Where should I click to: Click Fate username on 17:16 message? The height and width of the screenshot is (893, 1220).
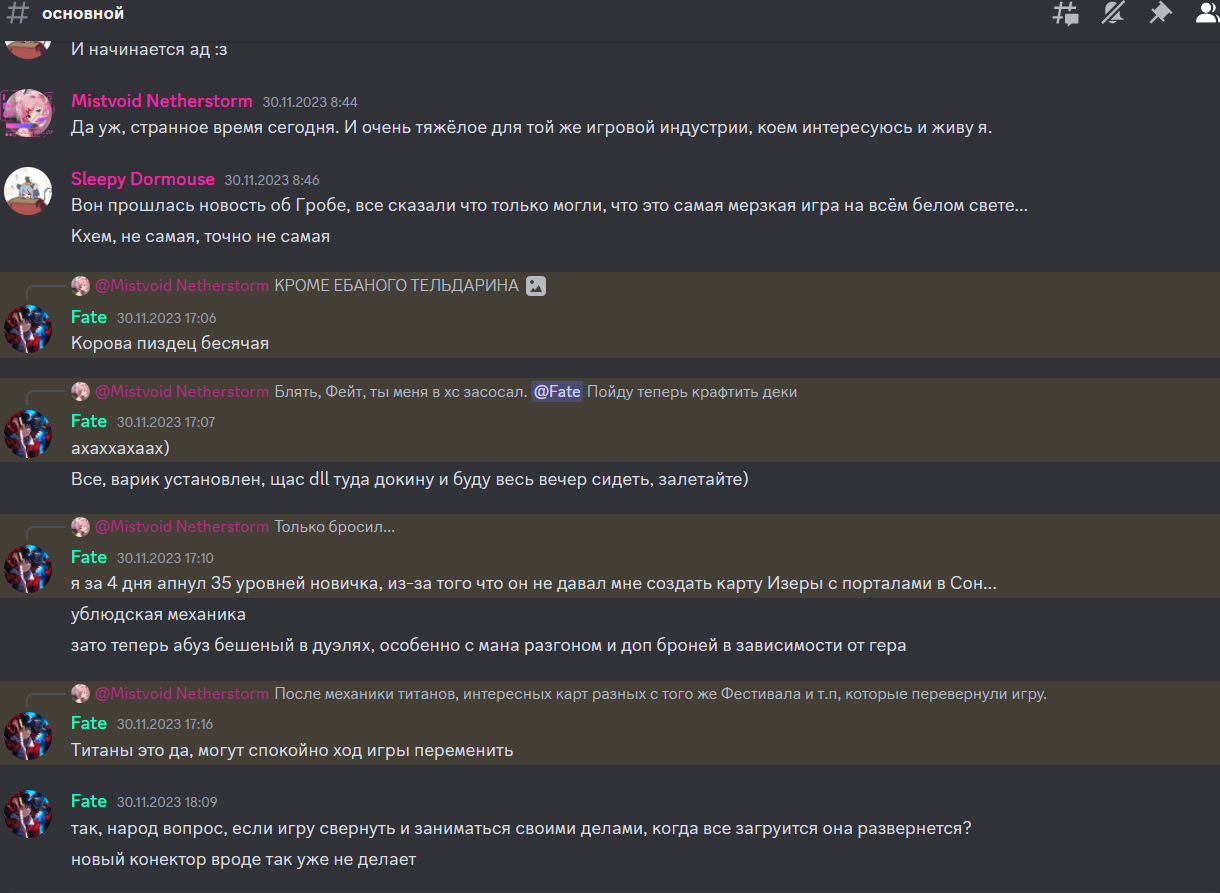pos(89,723)
